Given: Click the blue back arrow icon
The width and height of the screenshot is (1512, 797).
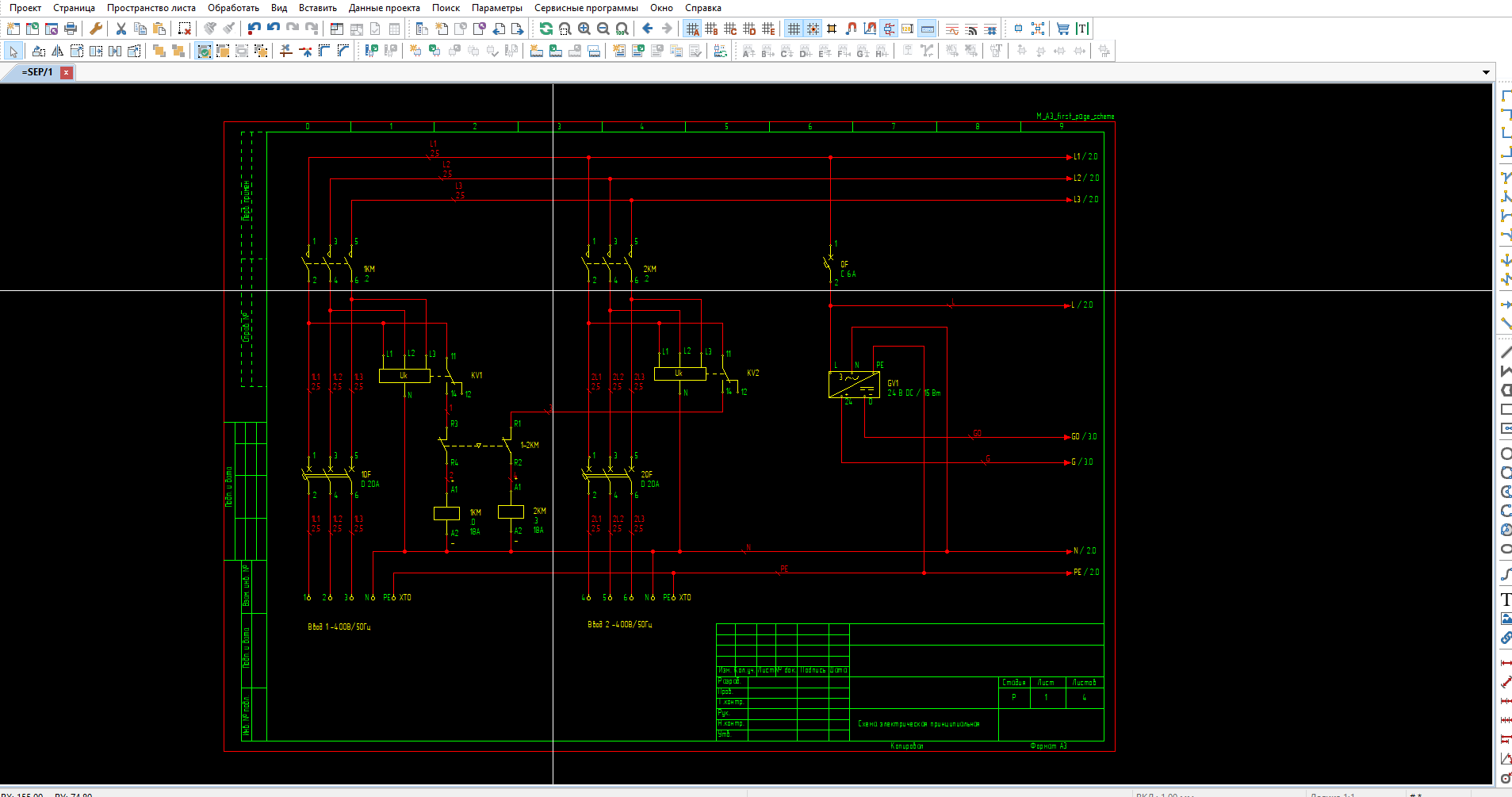Looking at the screenshot, I should coord(648,29).
